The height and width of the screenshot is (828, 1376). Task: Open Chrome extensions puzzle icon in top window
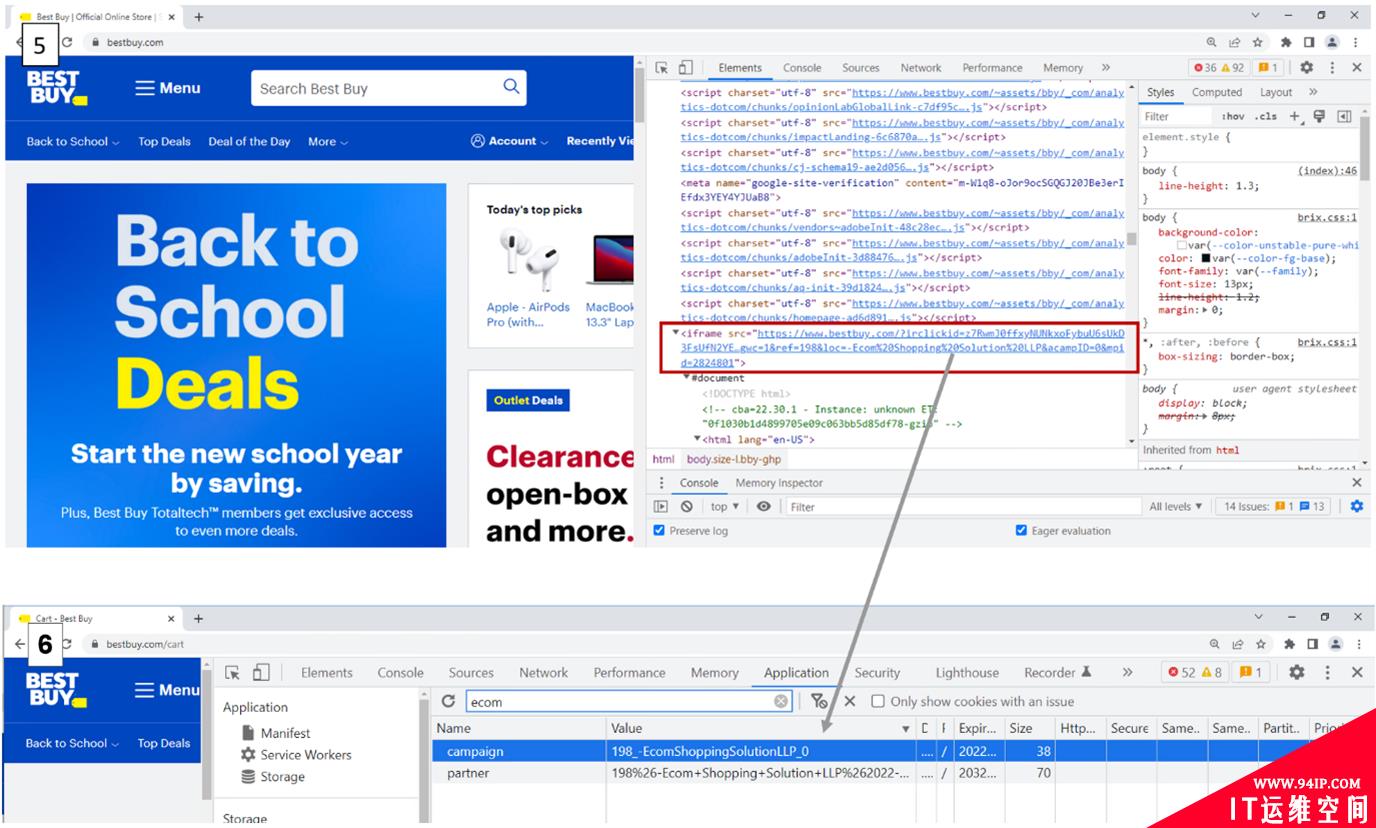coord(1288,42)
